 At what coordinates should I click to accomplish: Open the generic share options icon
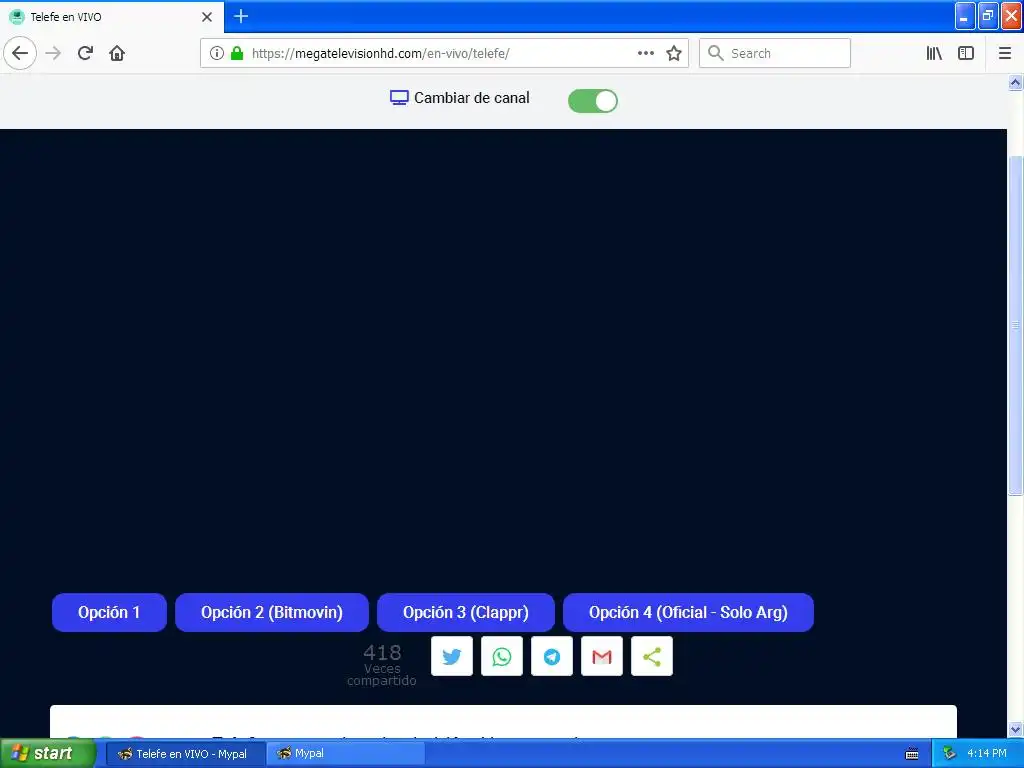(652, 656)
